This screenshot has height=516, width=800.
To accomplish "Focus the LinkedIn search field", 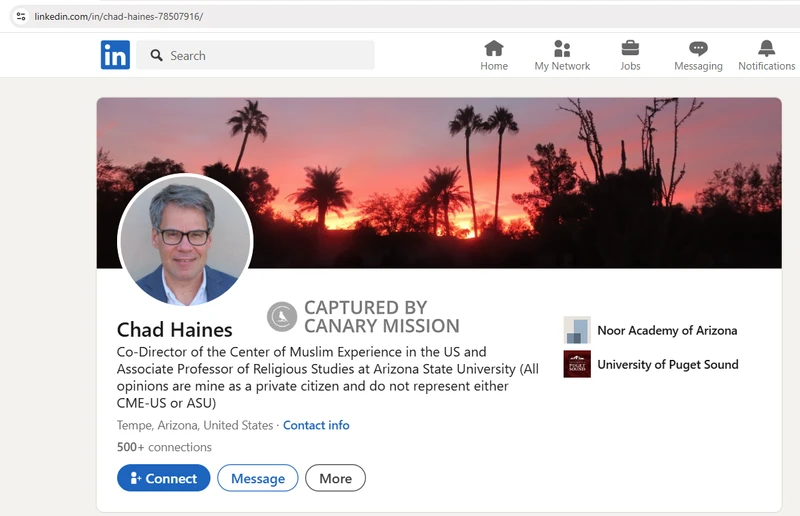I will 255,55.
